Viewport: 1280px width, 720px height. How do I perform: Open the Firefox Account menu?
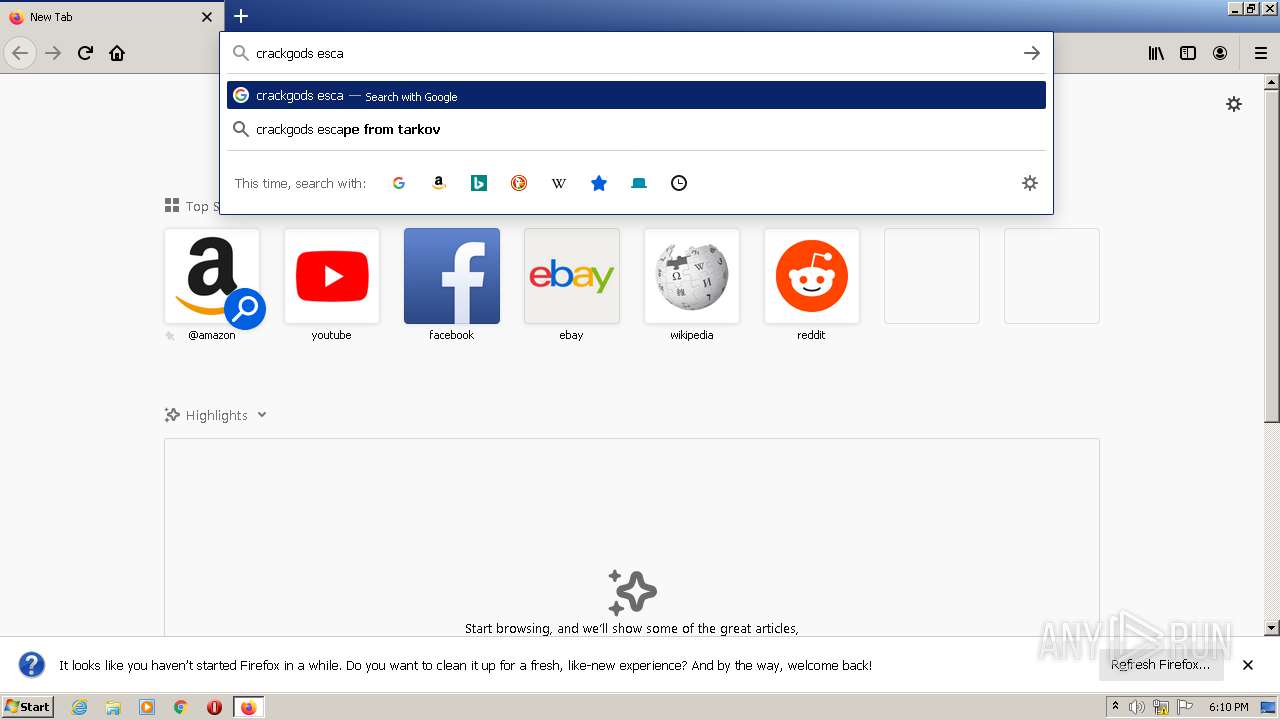click(1220, 53)
